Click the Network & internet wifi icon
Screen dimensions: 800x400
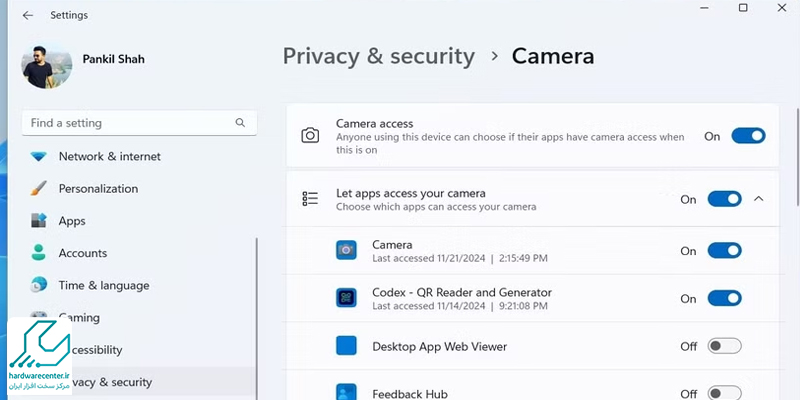(x=39, y=157)
